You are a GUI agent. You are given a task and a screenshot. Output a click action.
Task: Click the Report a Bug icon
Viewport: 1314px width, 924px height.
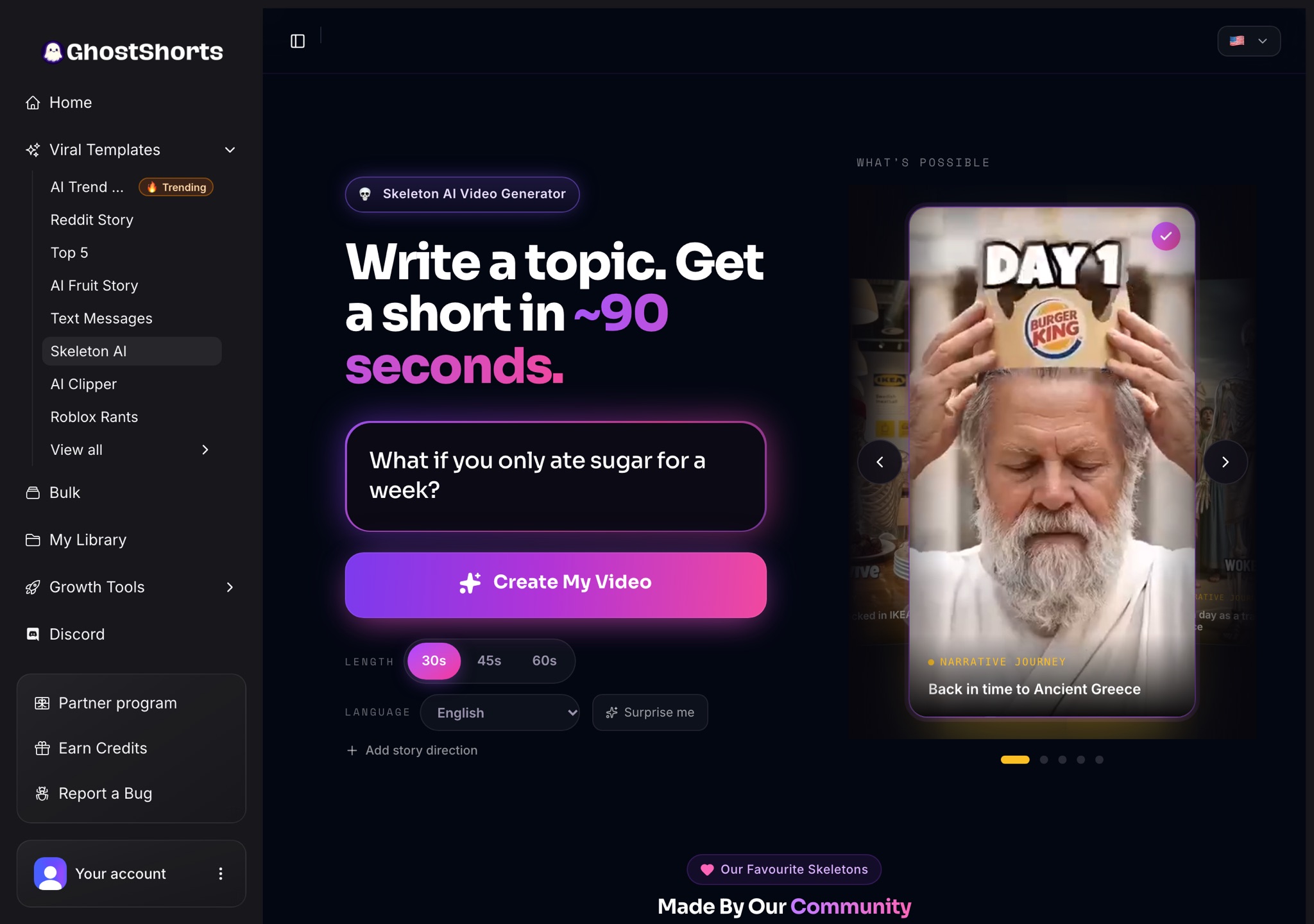tap(42, 794)
